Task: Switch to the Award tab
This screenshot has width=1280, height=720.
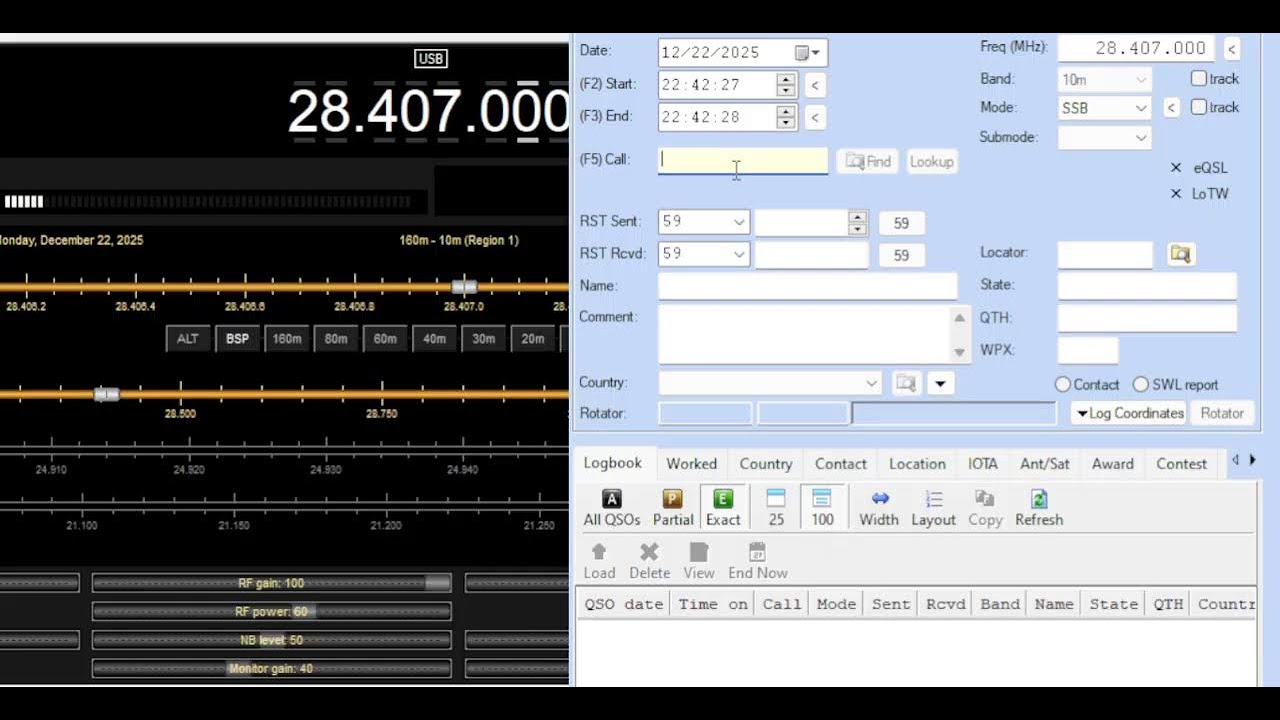Action: [x=1112, y=464]
